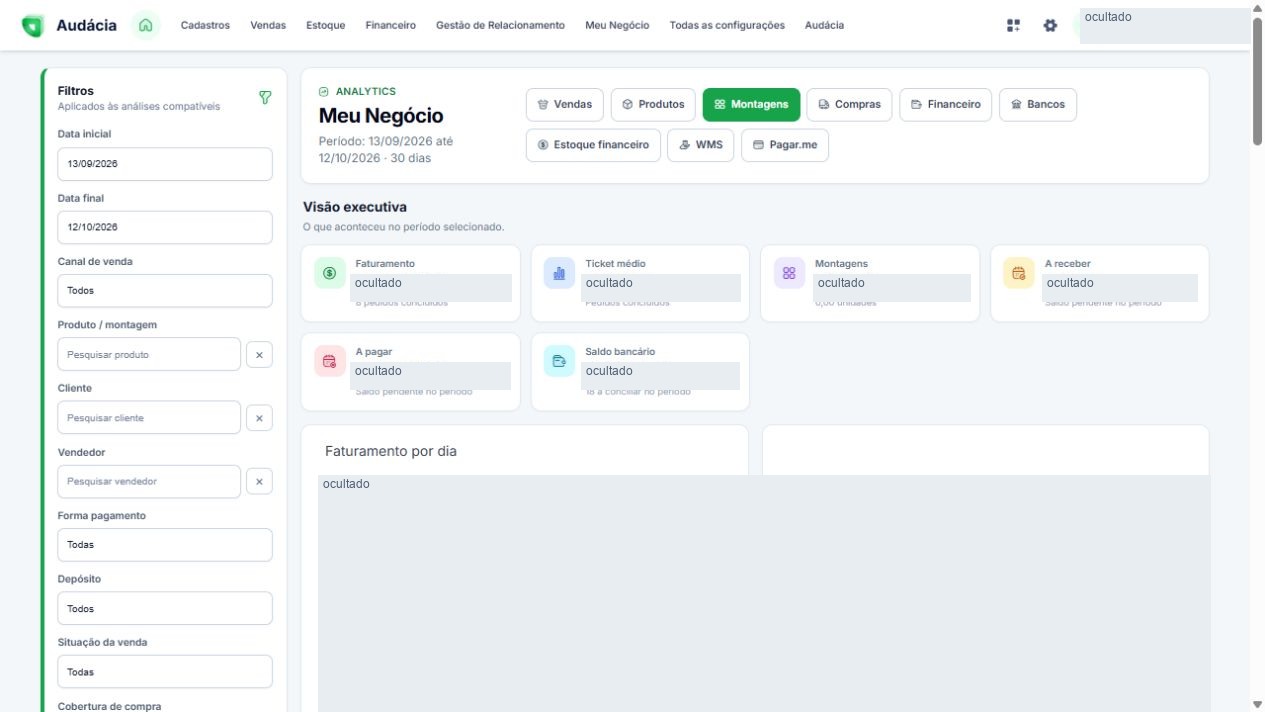Screen dimensions: 1265x712
Task: Open the Meu Negócio menu in the top bar
Action: [x=617, y=25]
